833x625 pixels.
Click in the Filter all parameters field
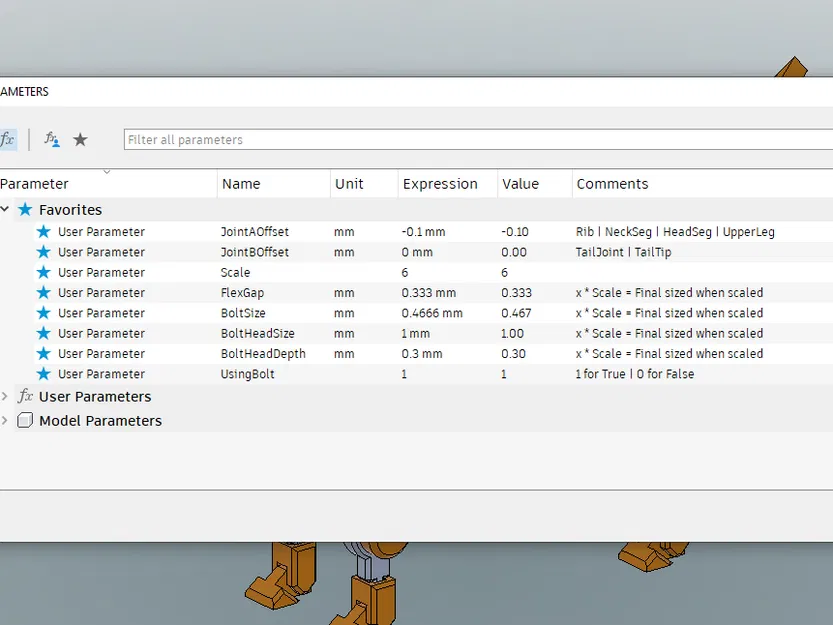pos(478,140)
